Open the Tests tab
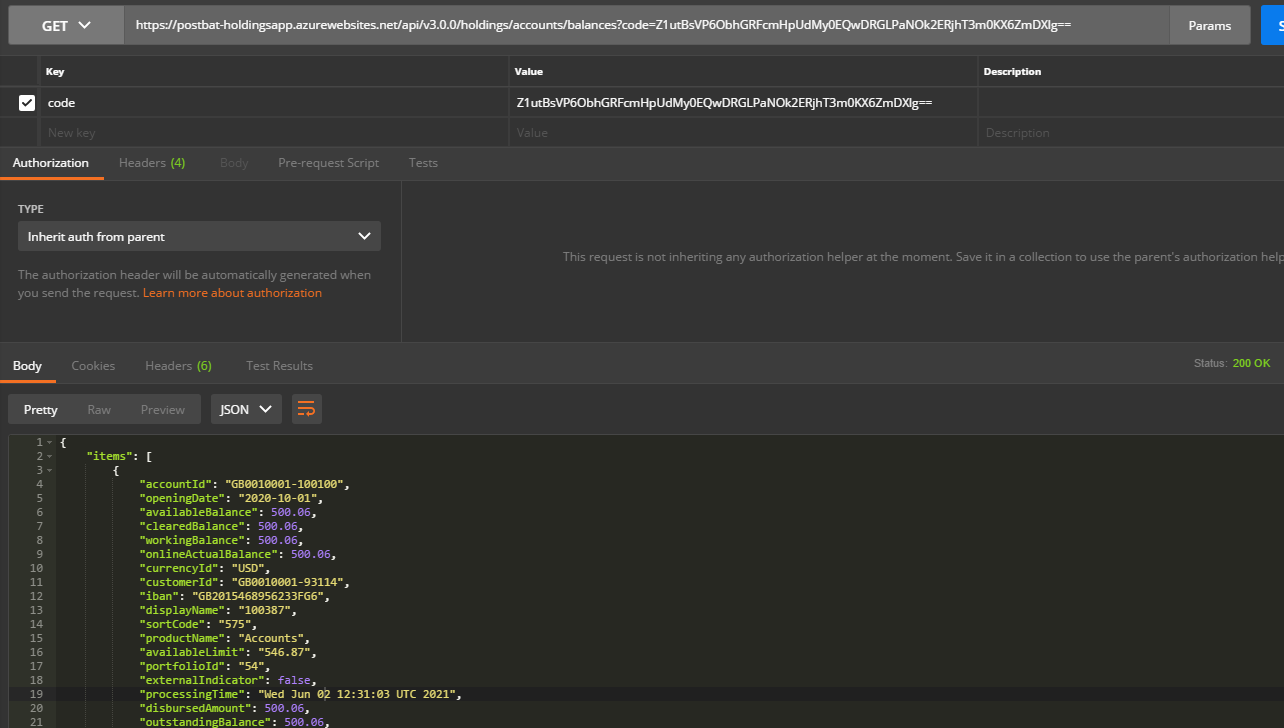1284x728 pixels. click(423, 163)
